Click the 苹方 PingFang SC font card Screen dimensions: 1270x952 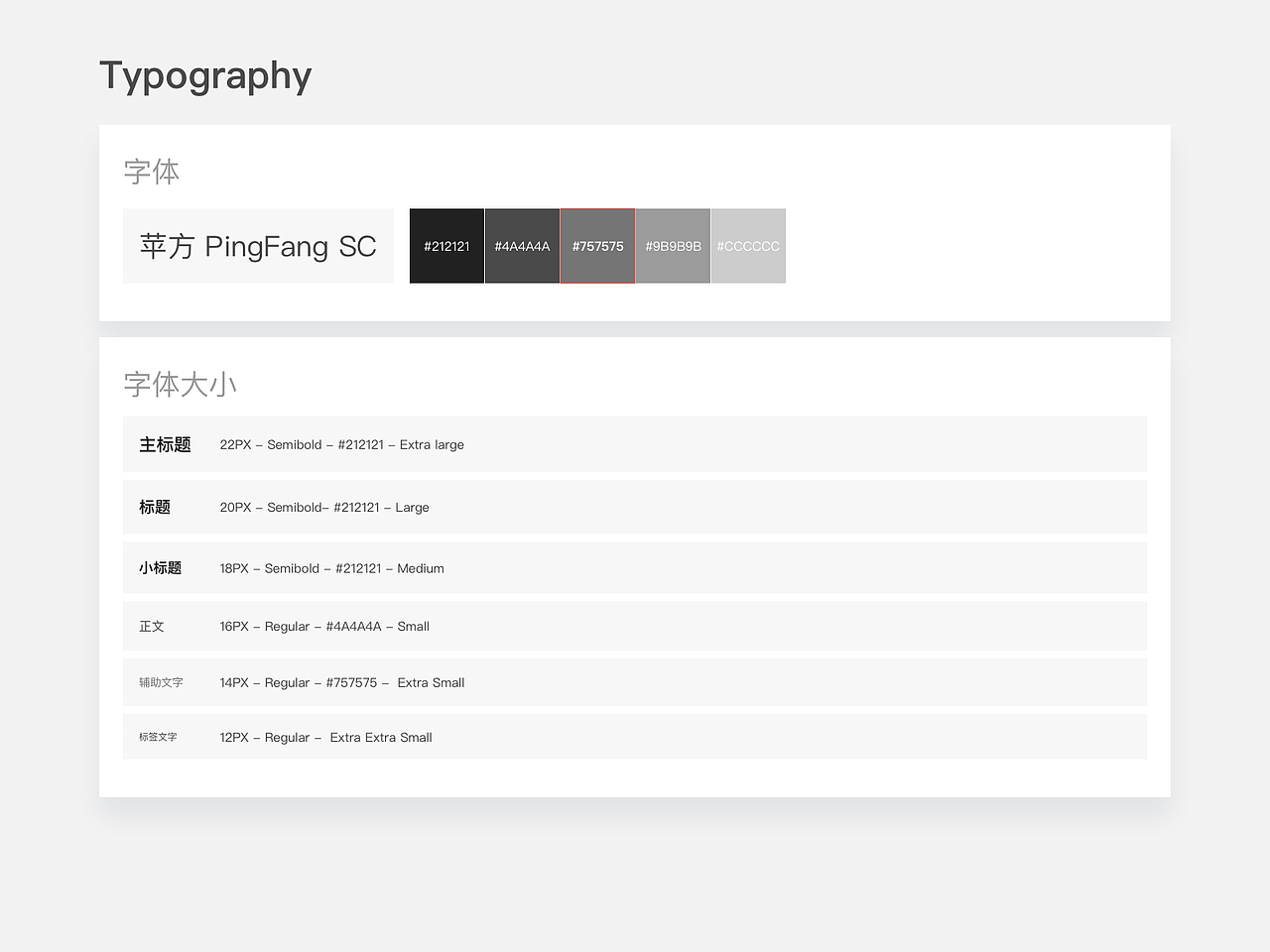[257, 246]
